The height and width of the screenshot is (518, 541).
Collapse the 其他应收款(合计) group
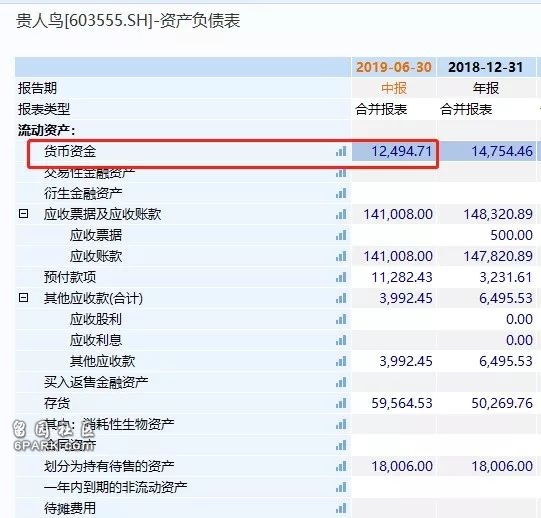click(x=23, y=297)
